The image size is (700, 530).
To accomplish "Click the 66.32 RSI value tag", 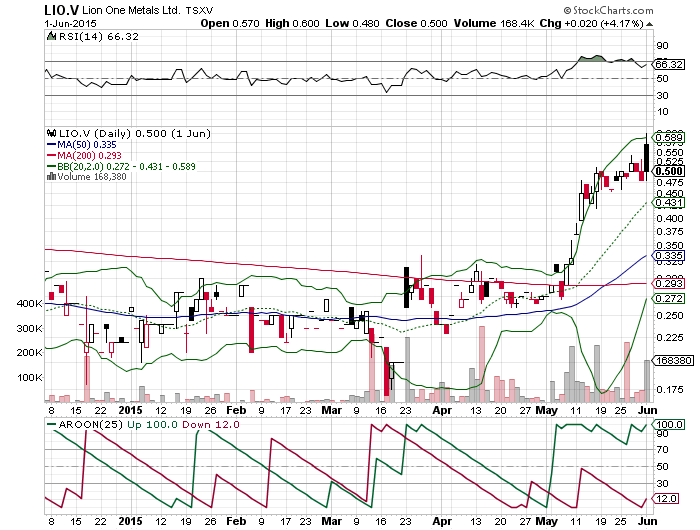I will (669, 64).
